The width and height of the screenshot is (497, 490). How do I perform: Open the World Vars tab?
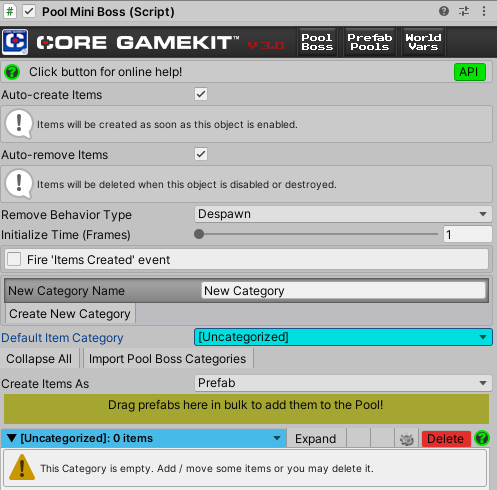coord(423,42)
